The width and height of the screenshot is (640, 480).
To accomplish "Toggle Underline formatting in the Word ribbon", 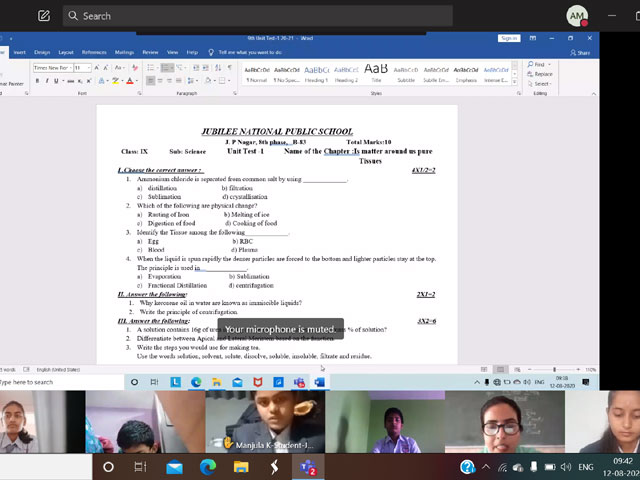I will coord(55,81).
